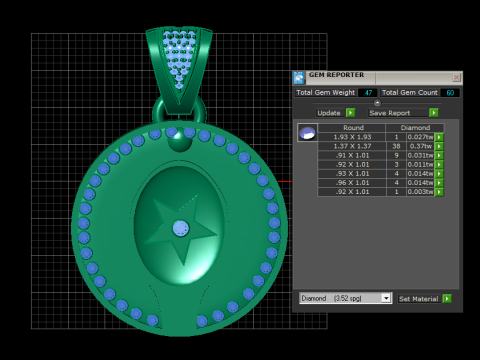Click the Round column header
This screenshot has width=480, height=360.
pos(352,128)
